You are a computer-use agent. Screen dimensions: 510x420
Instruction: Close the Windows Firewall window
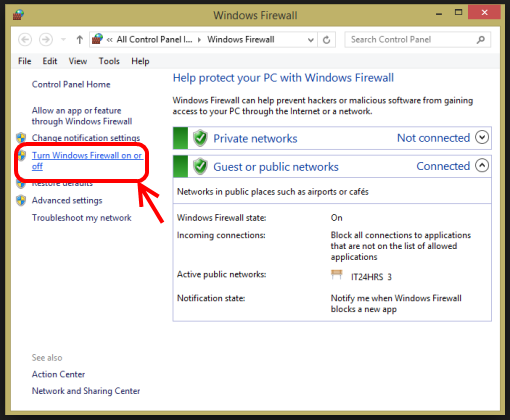[484, 13]
